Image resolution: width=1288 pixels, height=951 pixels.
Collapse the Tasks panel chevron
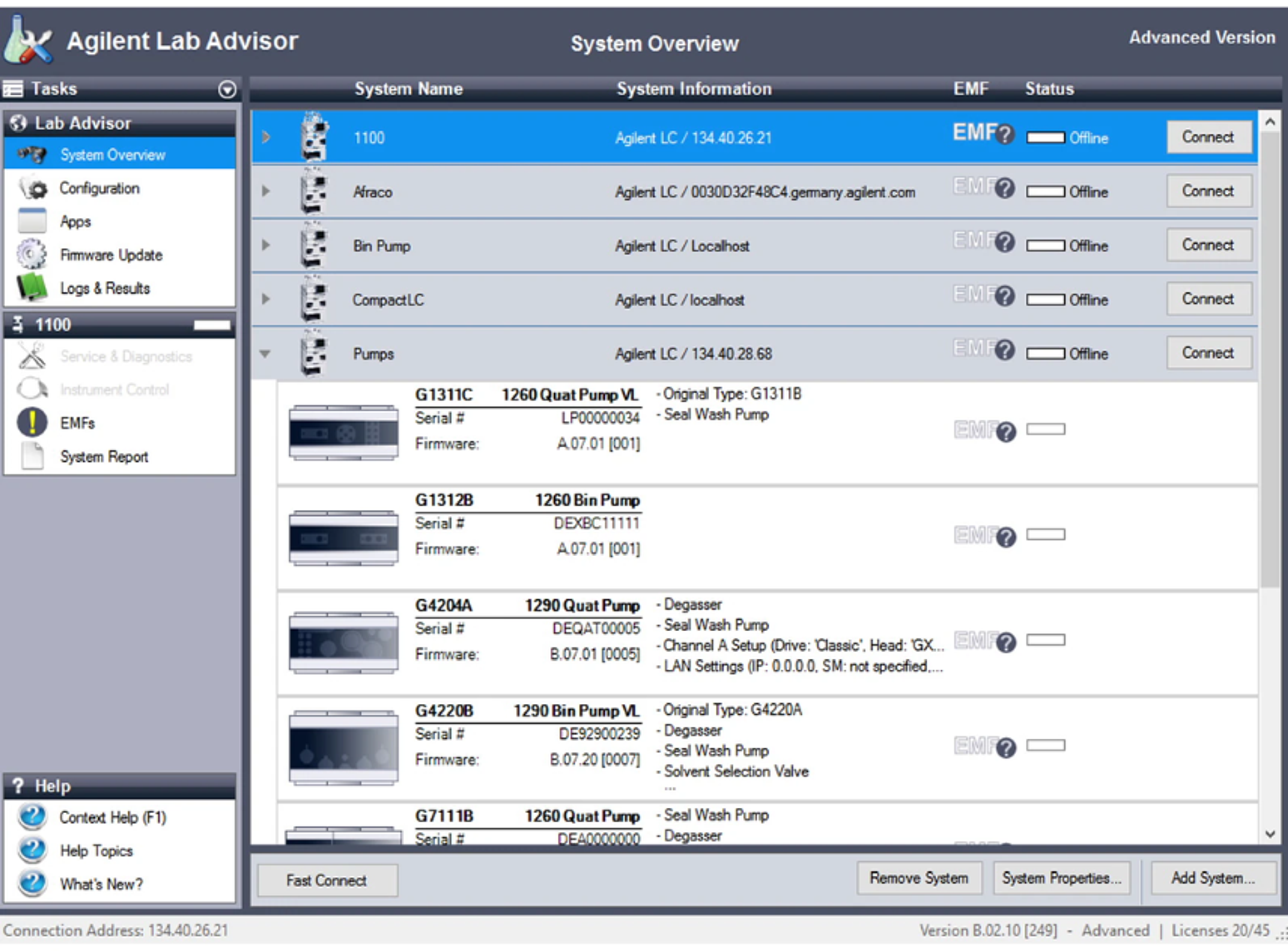[227, 89]
